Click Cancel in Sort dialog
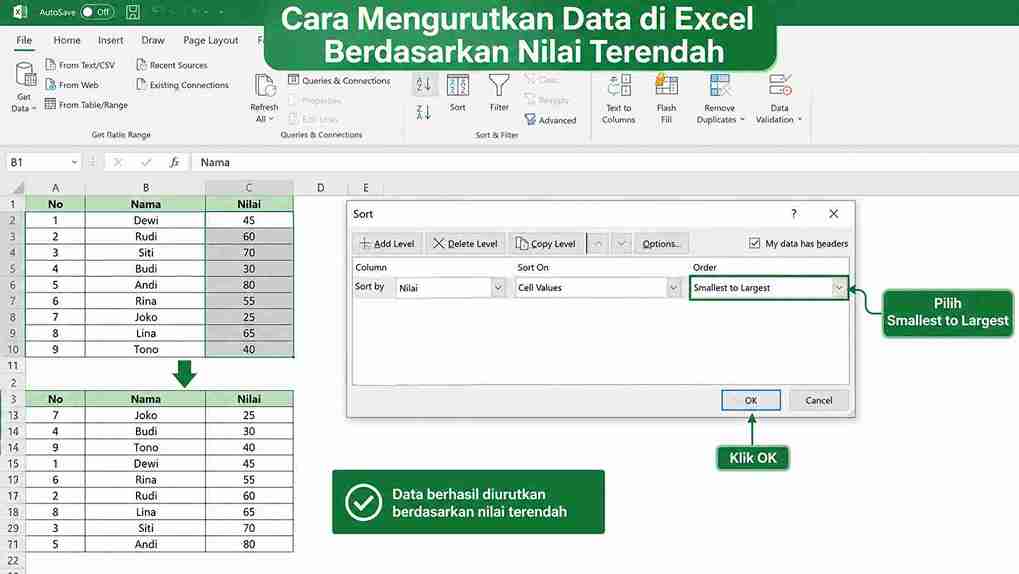The width and height of the screenshot is (1019, 574). tap(819, 400)
